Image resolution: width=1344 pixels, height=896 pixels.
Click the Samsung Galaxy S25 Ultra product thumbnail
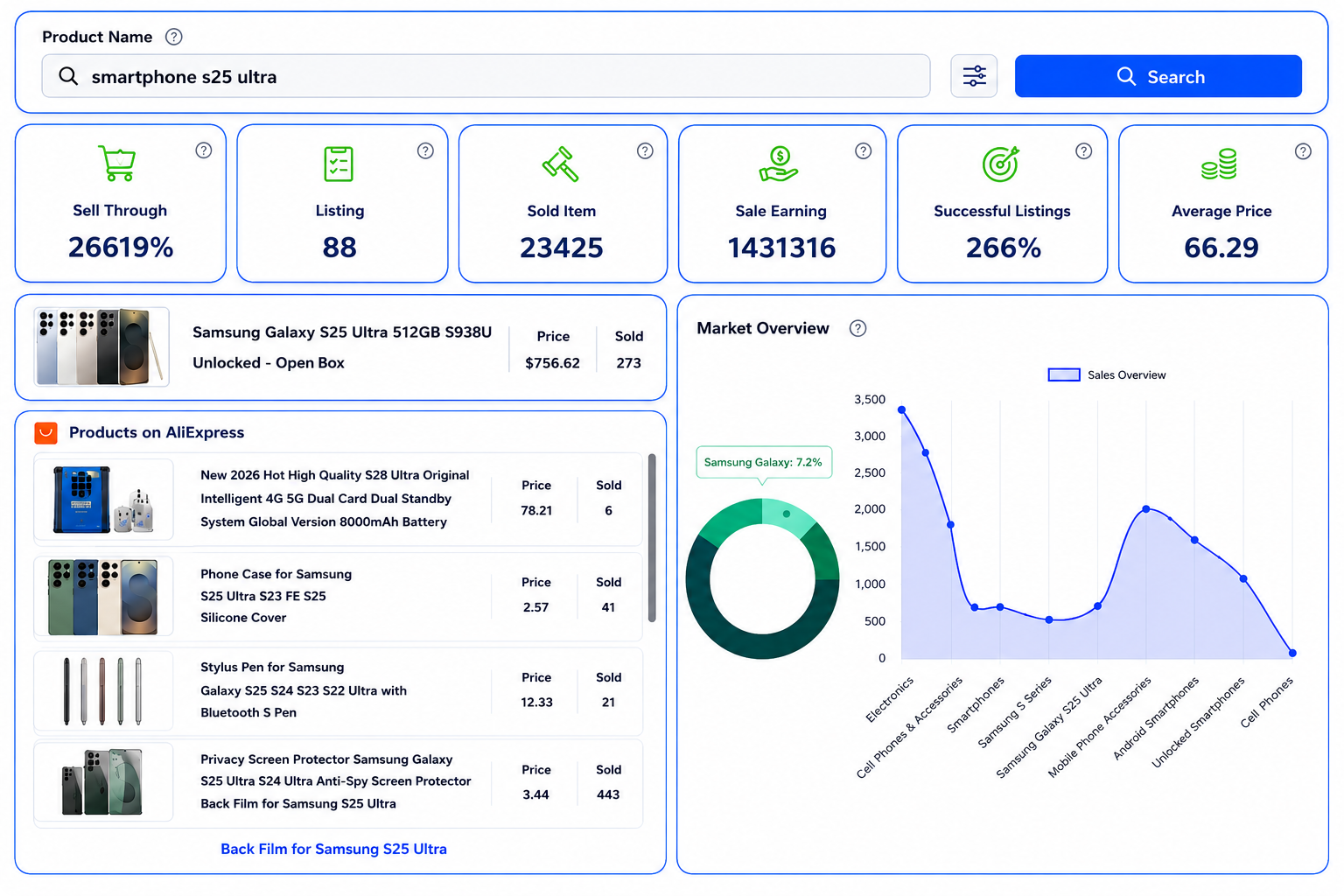[101, 346]
